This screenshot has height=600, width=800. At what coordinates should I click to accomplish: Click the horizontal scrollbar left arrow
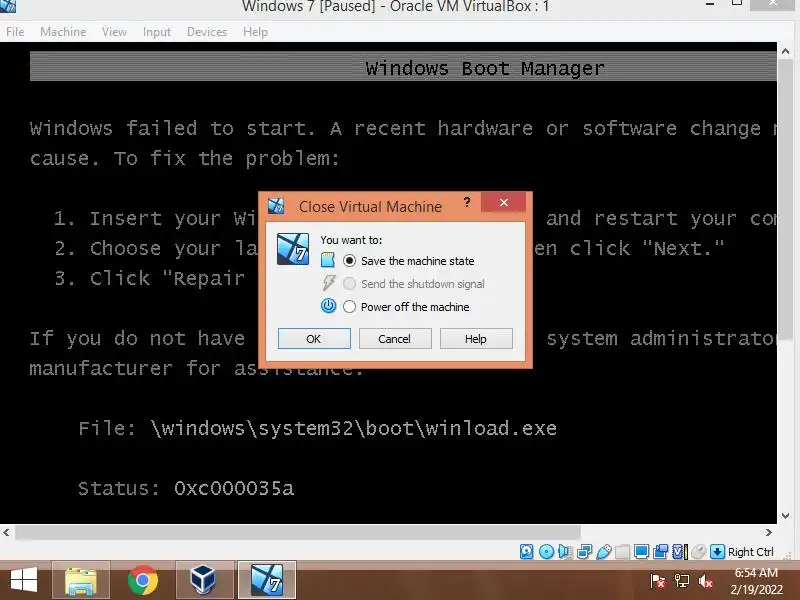coord(6,533)
